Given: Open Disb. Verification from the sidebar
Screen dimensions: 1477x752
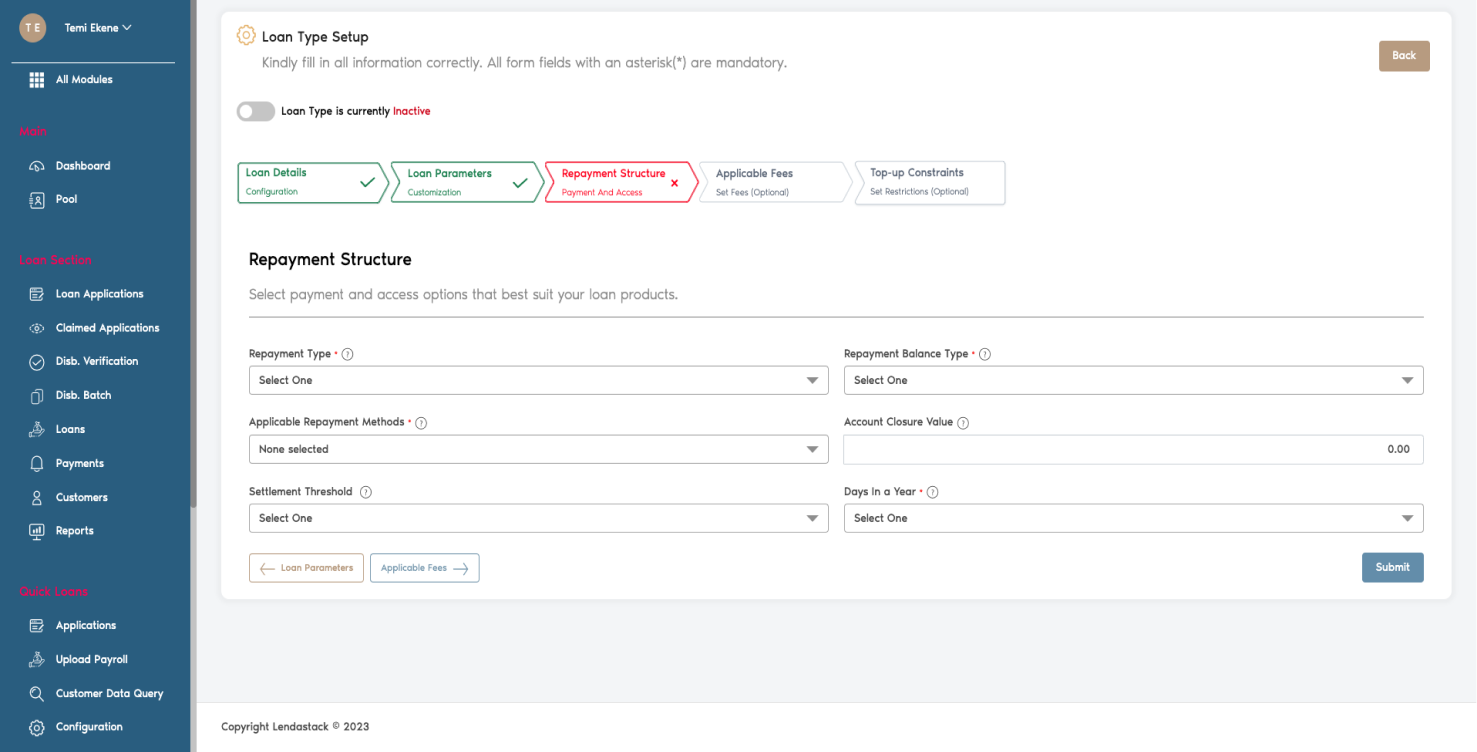Looking at the screenshot, I should click(x=36, y=361).
